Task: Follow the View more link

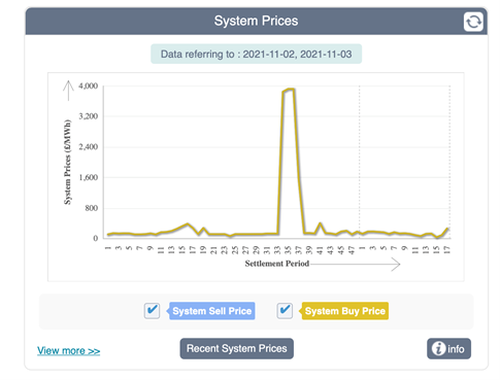Action: pyautogui.click(x=69, y=351)
